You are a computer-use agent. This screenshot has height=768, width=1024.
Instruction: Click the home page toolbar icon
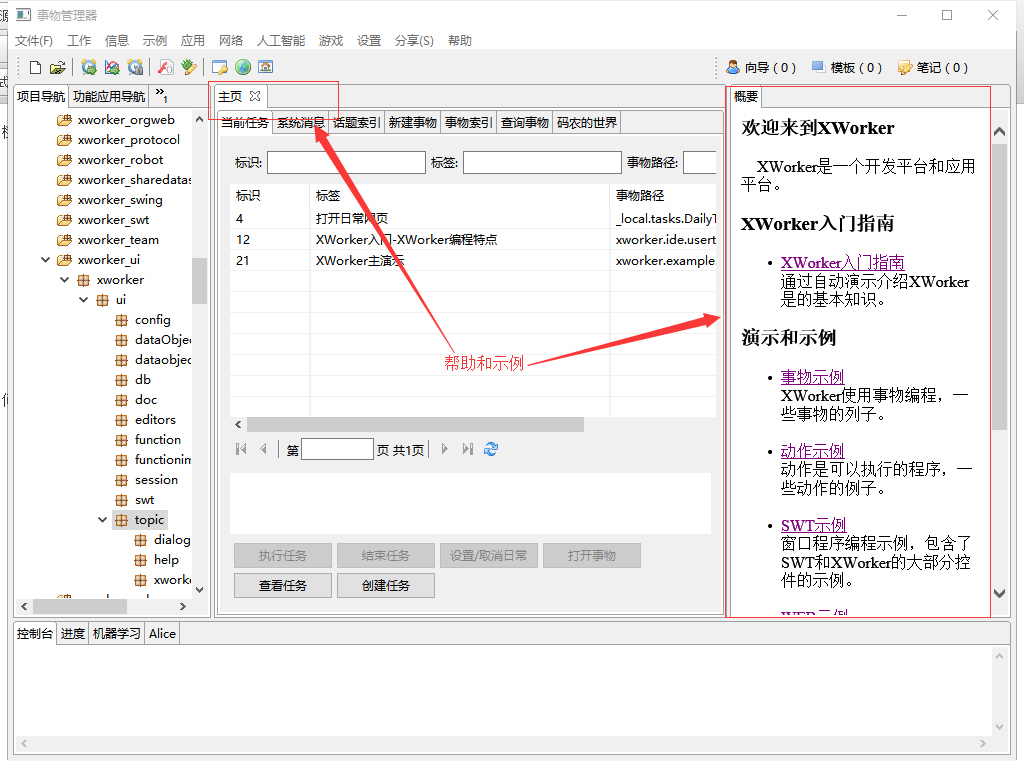pos(265,67)
